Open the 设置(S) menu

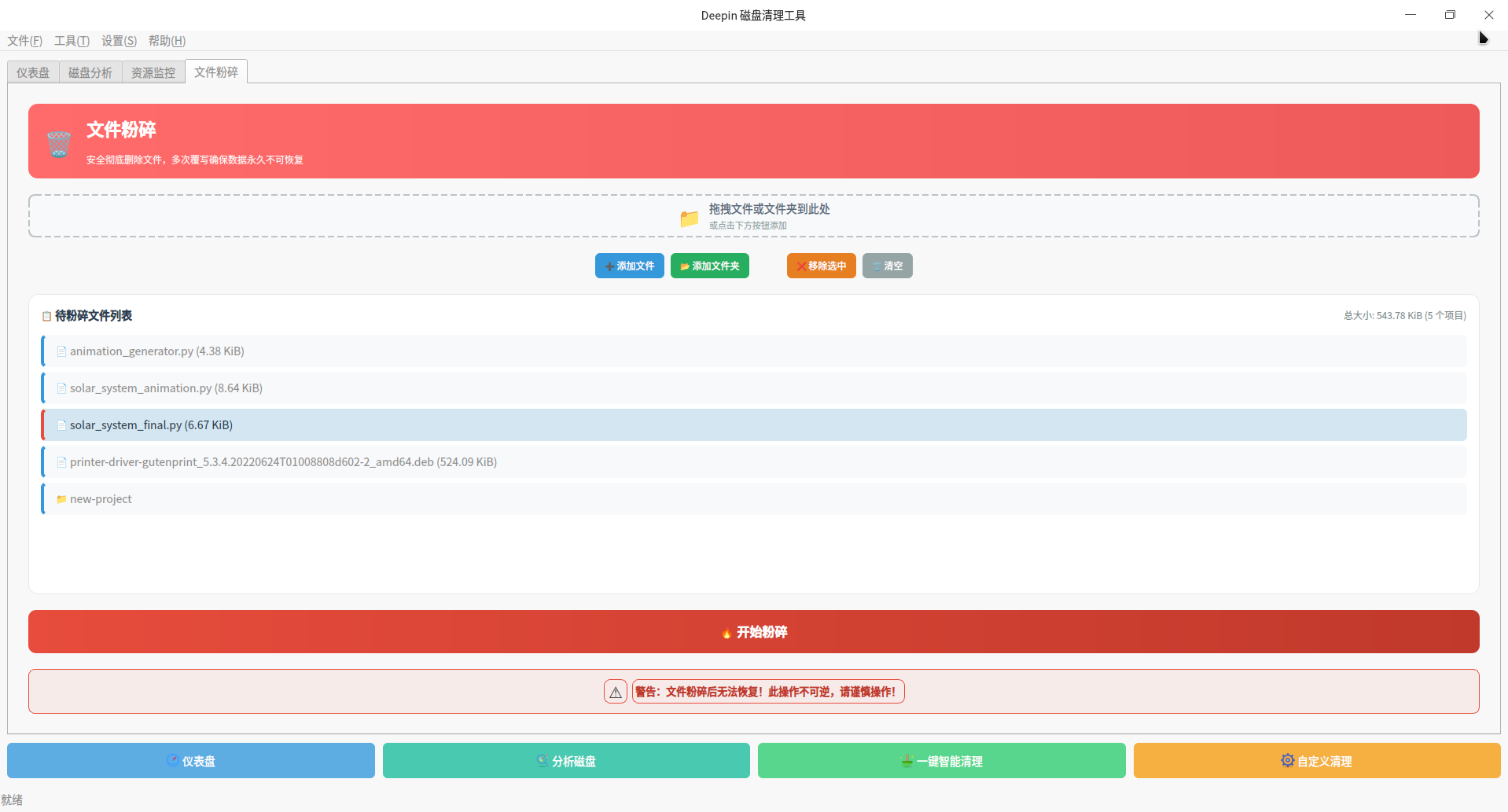point(119,41)
